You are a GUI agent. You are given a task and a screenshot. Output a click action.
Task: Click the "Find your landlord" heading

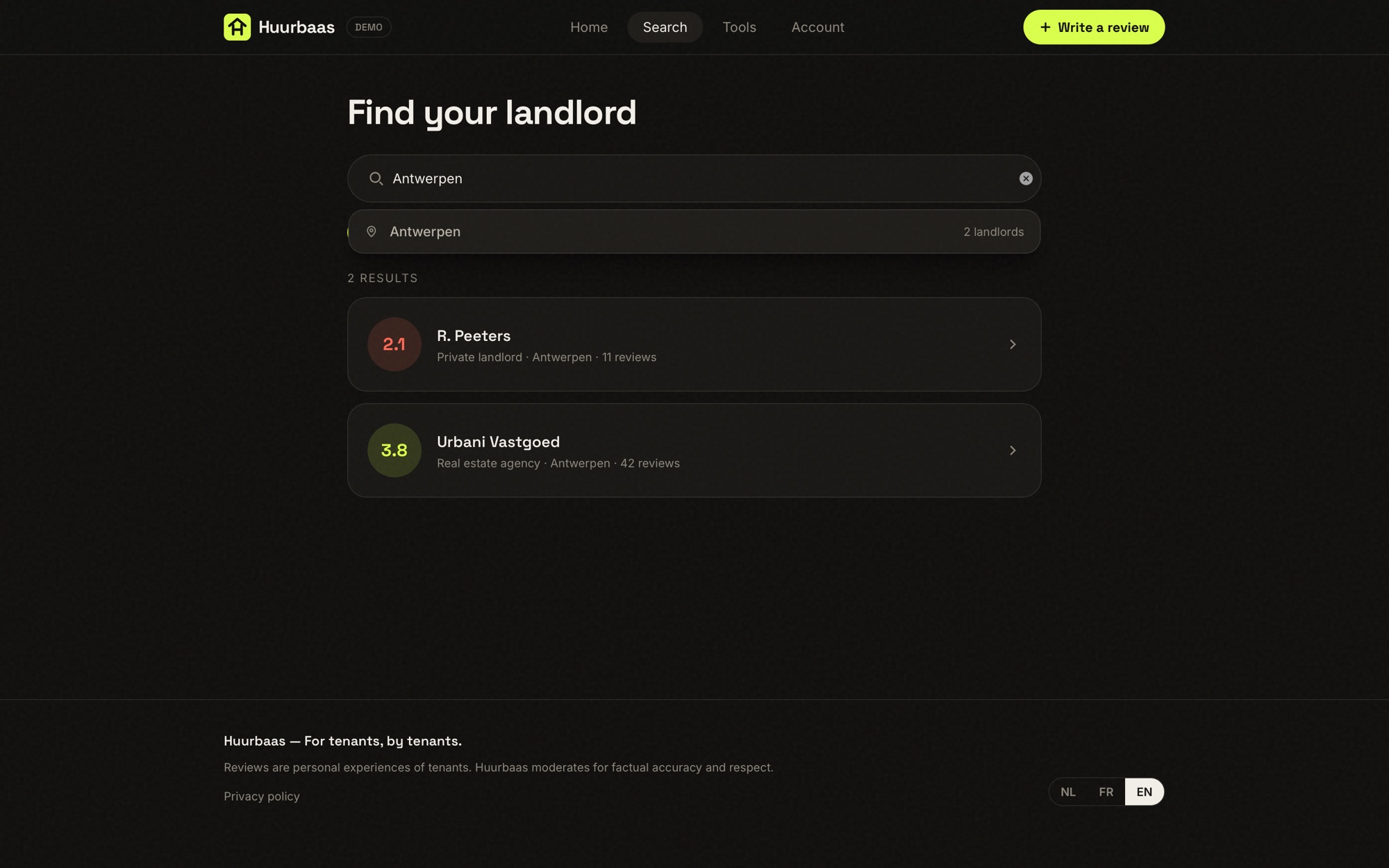pos(492,112)
